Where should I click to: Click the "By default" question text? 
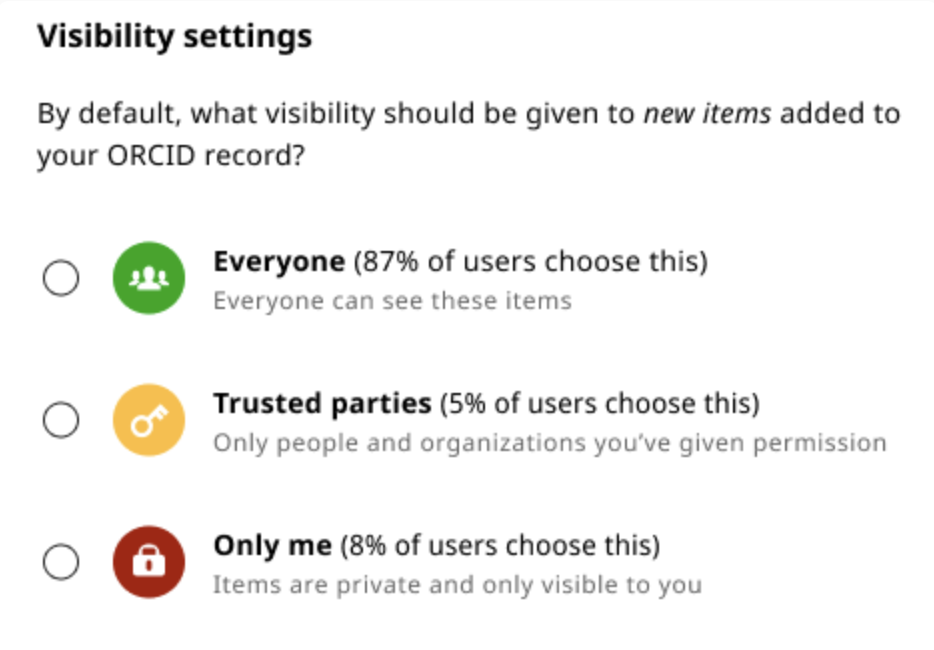tap(109, 114)
